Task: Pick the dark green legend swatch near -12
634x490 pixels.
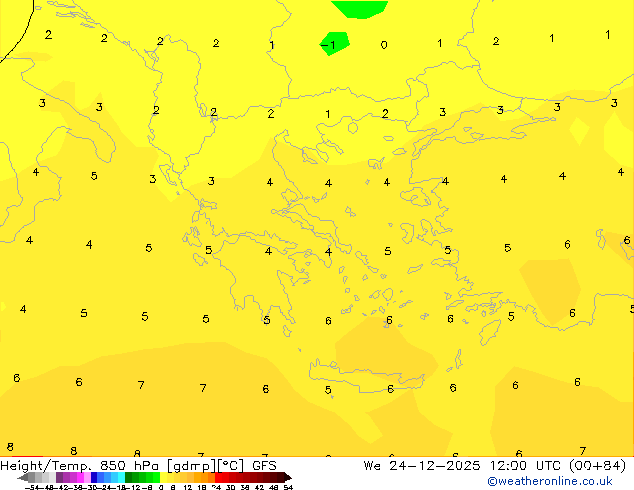Action: [129, 477]
